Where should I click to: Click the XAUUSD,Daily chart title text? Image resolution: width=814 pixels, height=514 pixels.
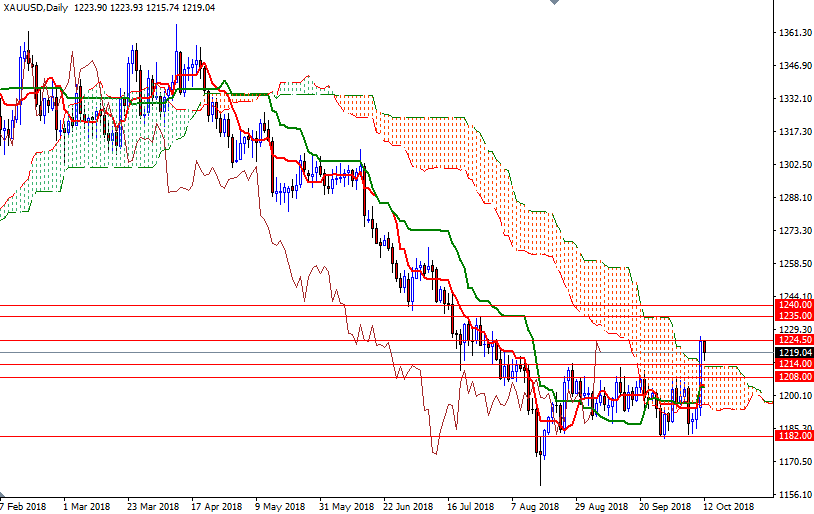tap(38, 7)
